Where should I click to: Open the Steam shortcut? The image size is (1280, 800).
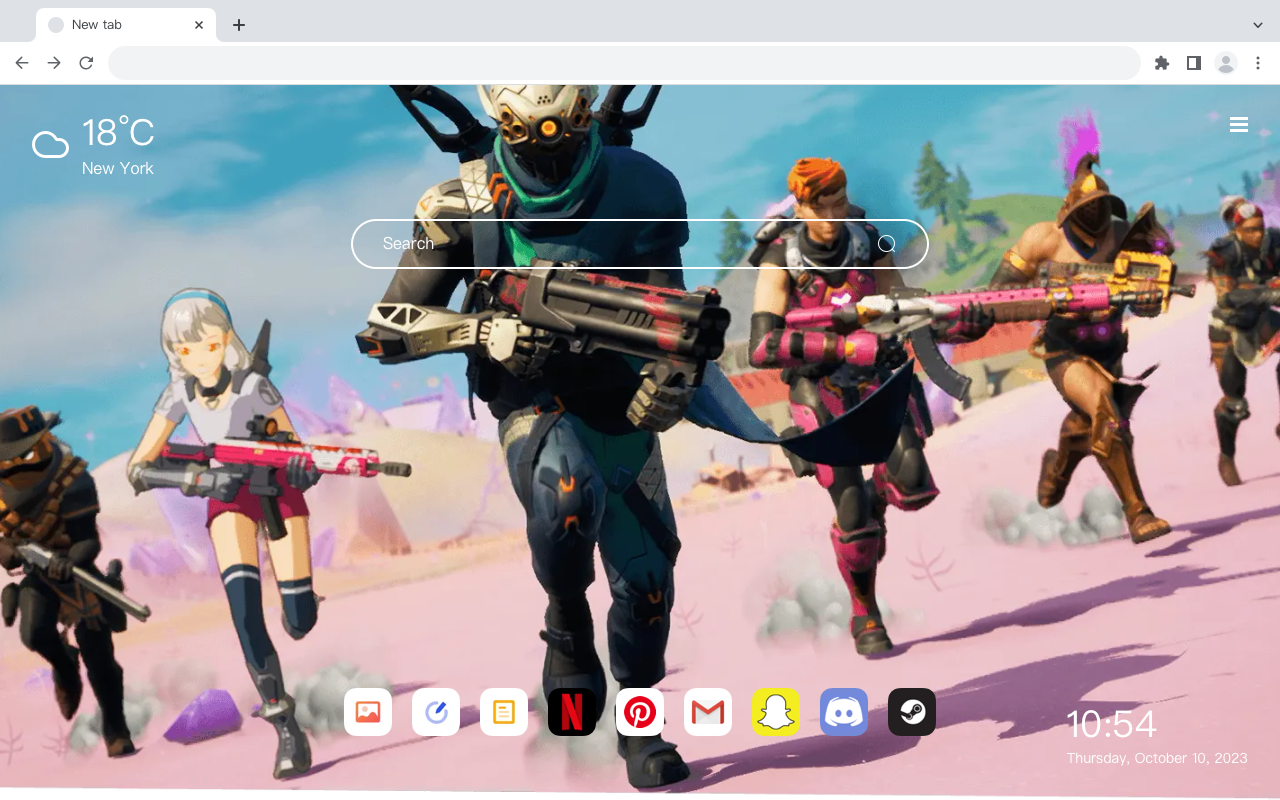(x=912, y=712)
